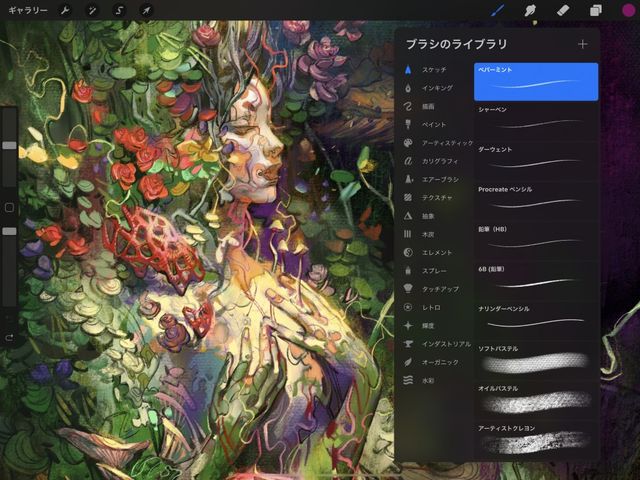
Task: Click the brush opacity slider handle
Action: [x=9, y=231]
